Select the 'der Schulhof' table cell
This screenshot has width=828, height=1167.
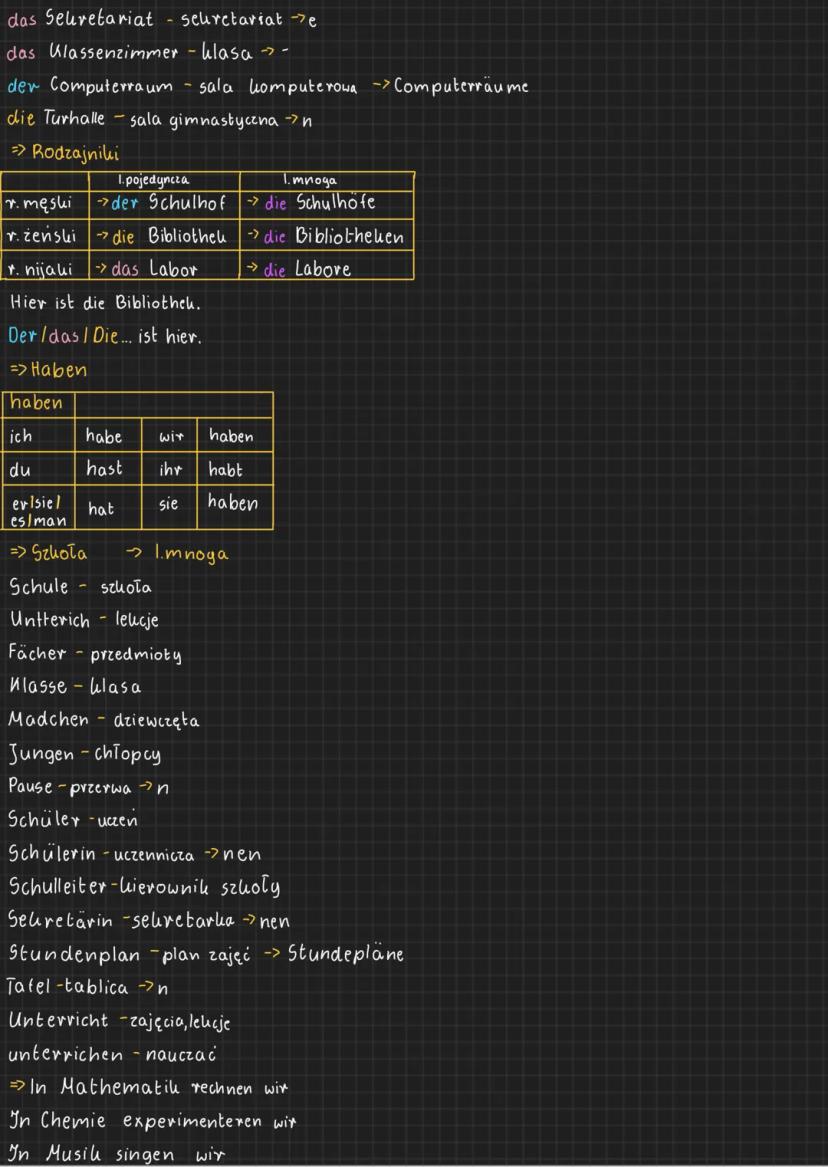point(163,203)
